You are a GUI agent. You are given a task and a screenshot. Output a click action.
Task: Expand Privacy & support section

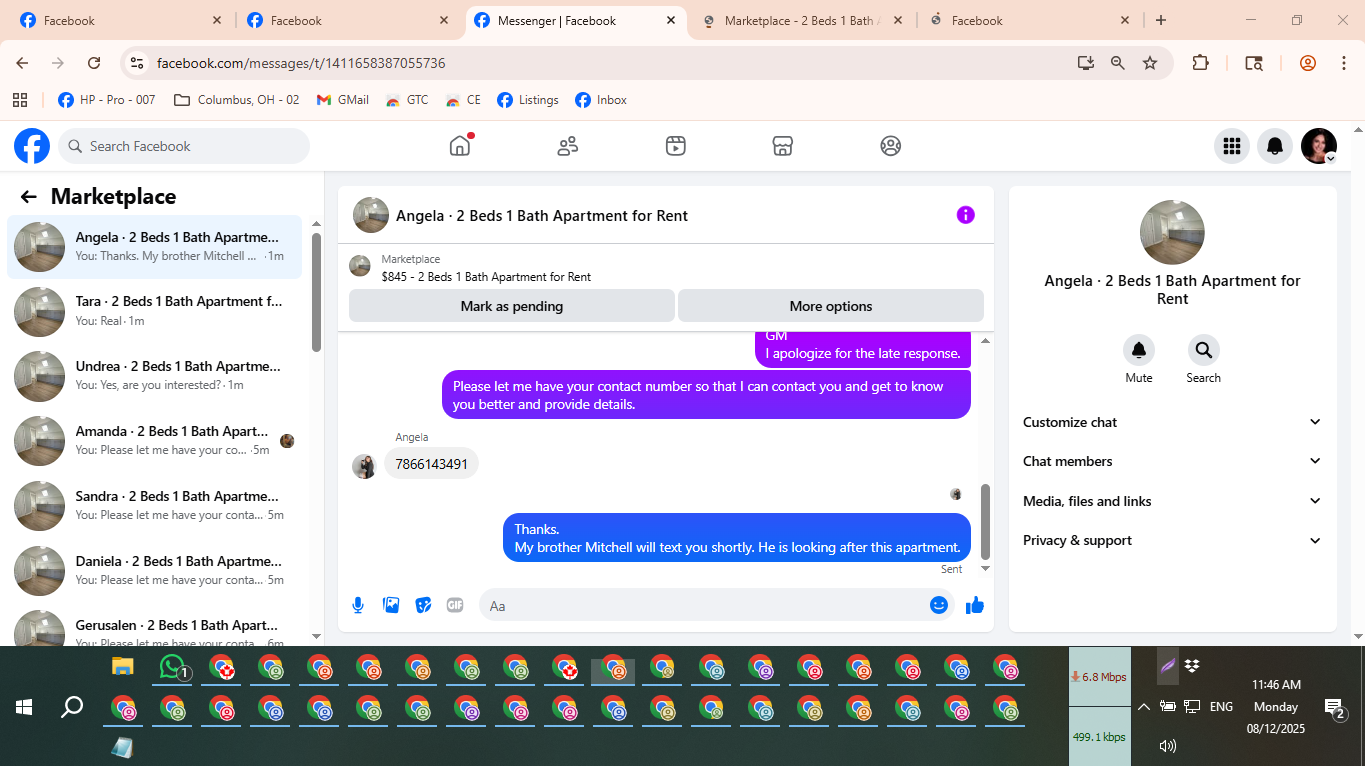tap(1173, 540)
